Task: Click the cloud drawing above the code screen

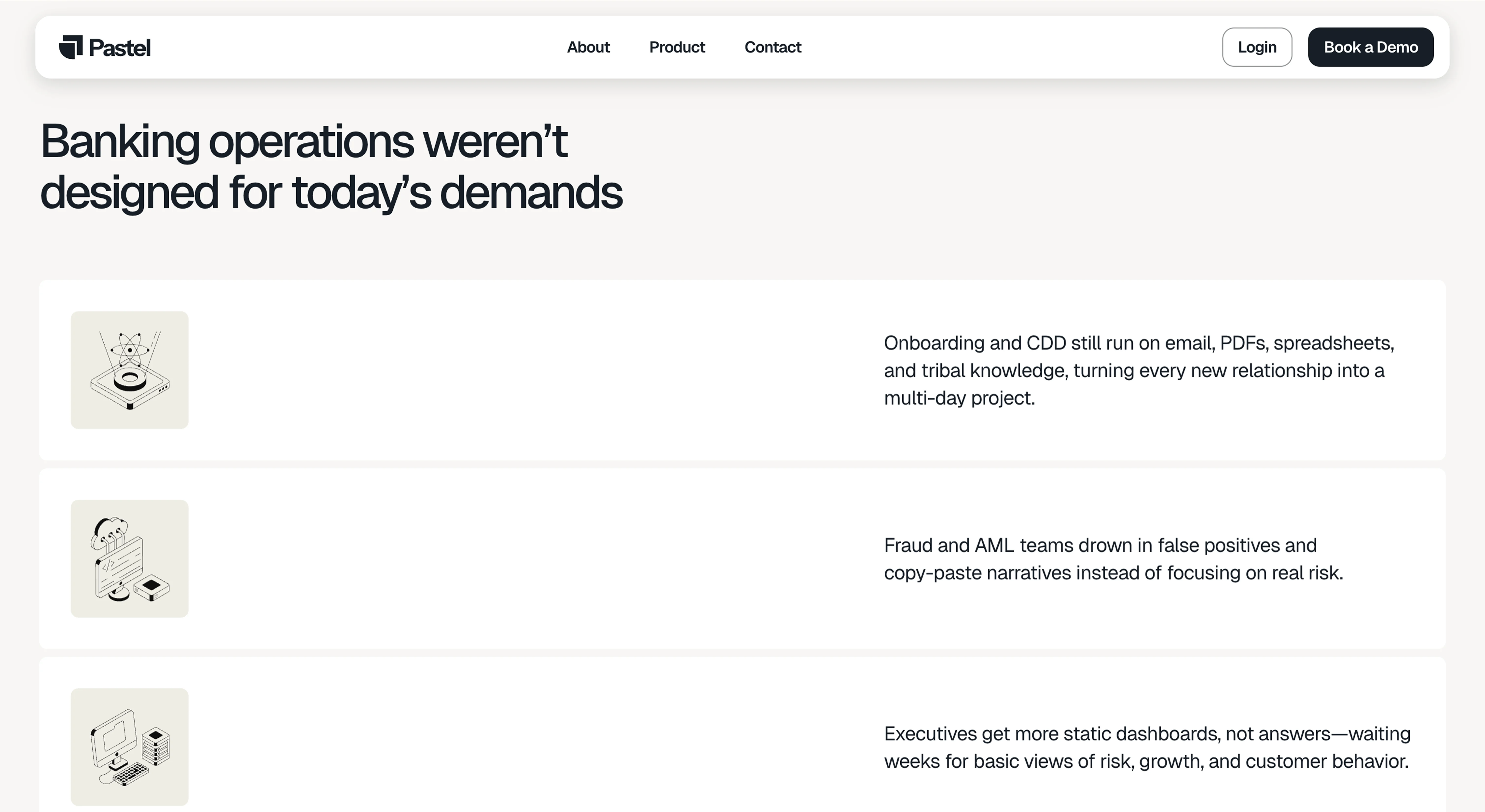Action: pyautogui.click(x=110, y=528)
